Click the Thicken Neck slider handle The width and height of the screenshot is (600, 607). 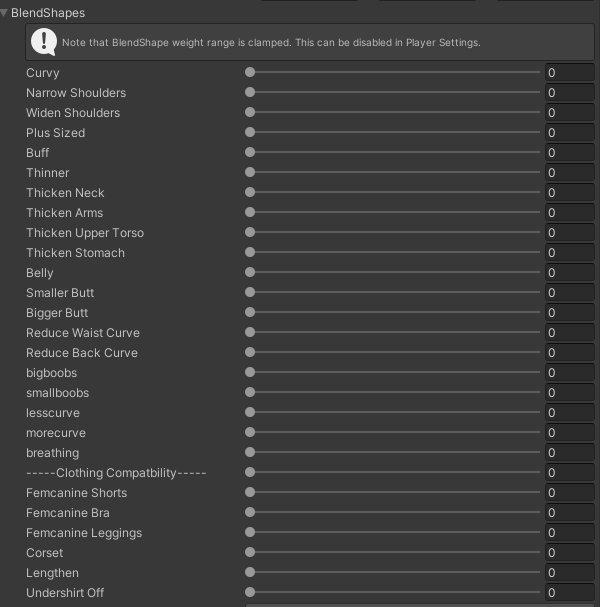[250, 192]
